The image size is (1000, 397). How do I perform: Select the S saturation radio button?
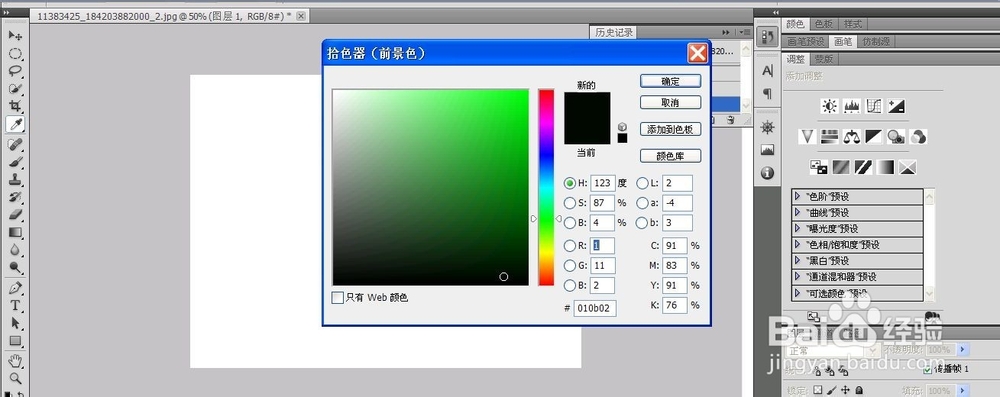point(570,203)
